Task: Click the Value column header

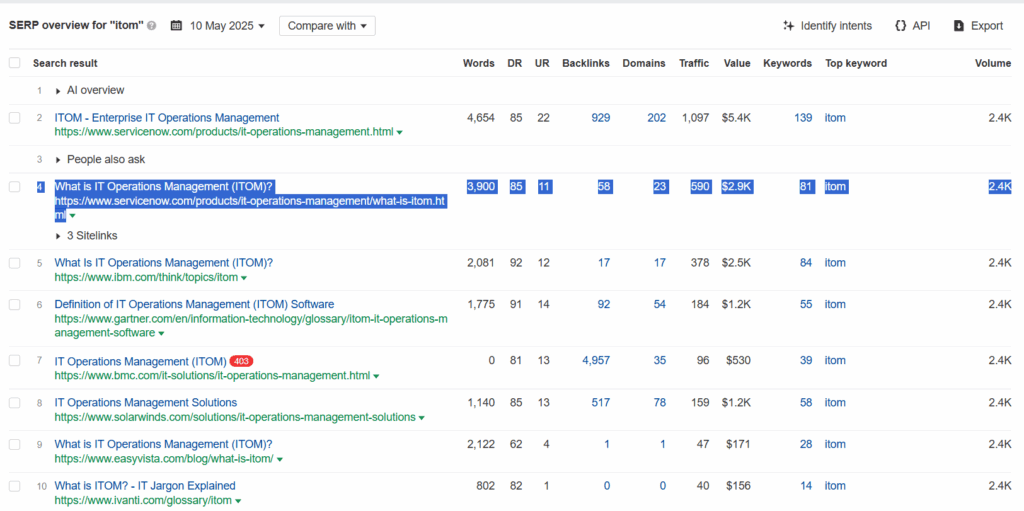Action: [x=737, y=63]
